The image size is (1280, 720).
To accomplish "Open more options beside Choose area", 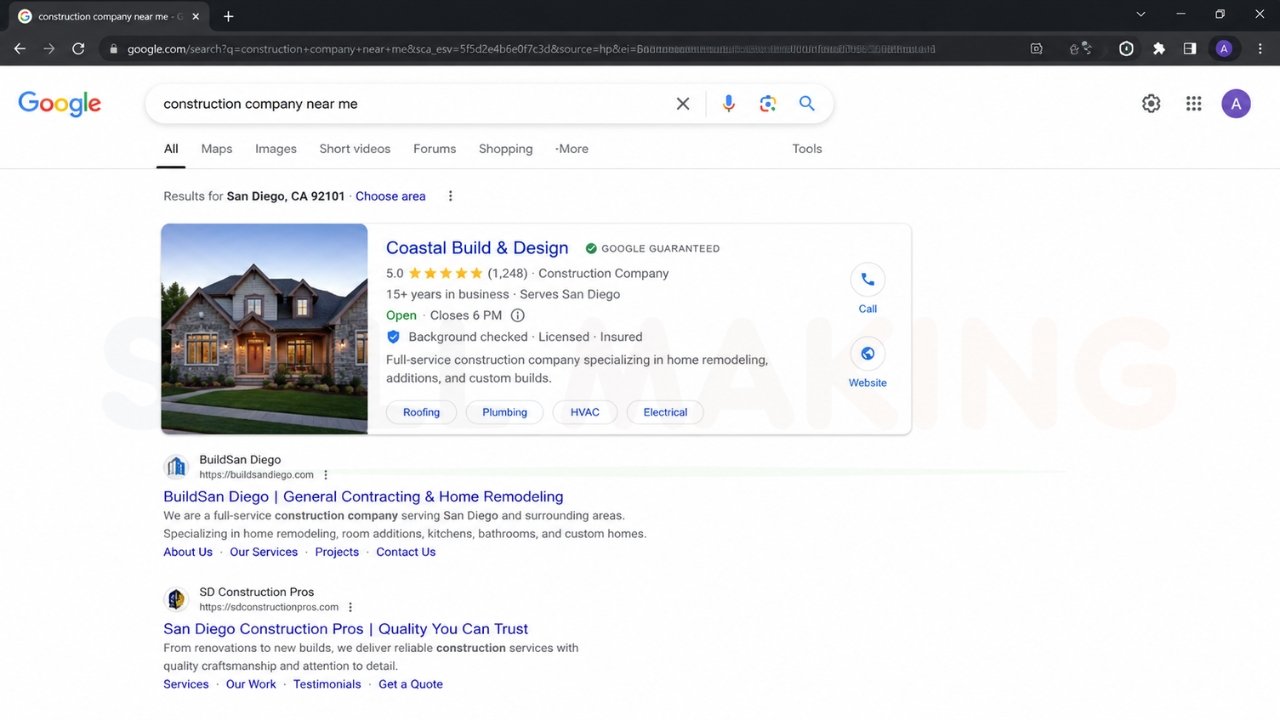I will [x=450, y=196].
